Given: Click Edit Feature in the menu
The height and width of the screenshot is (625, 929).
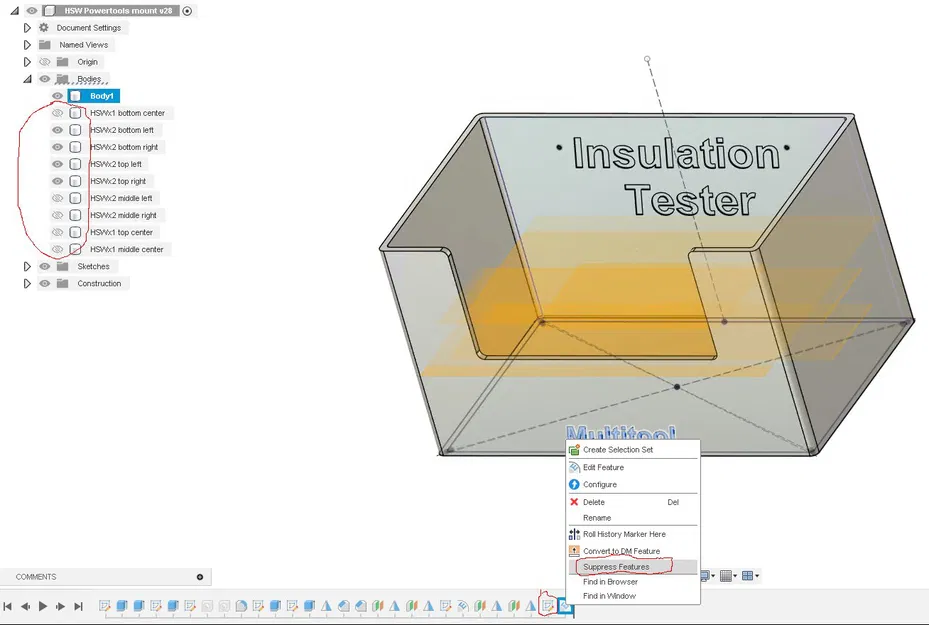Looking at the screenshot, I should point(606,466).
